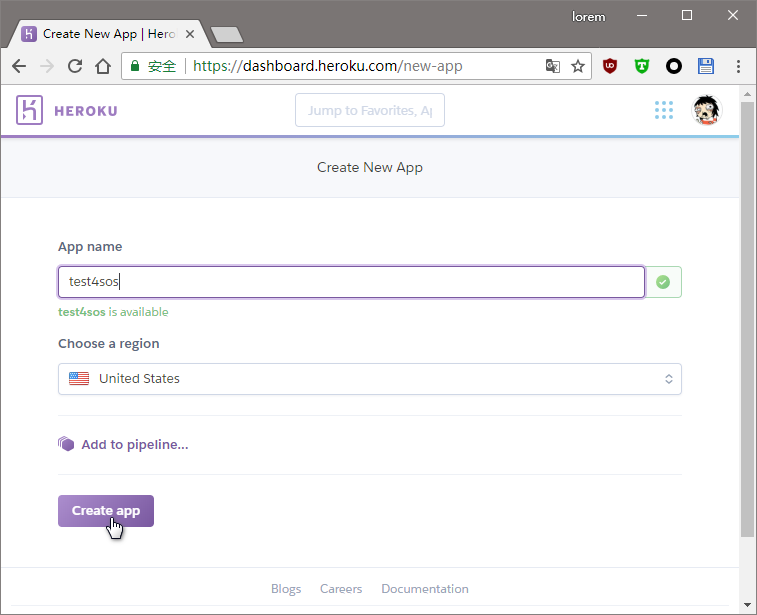Click the green availability checkmark icon
The width and height of the screenshot is (757, 615).
click(x=663, y=282)
